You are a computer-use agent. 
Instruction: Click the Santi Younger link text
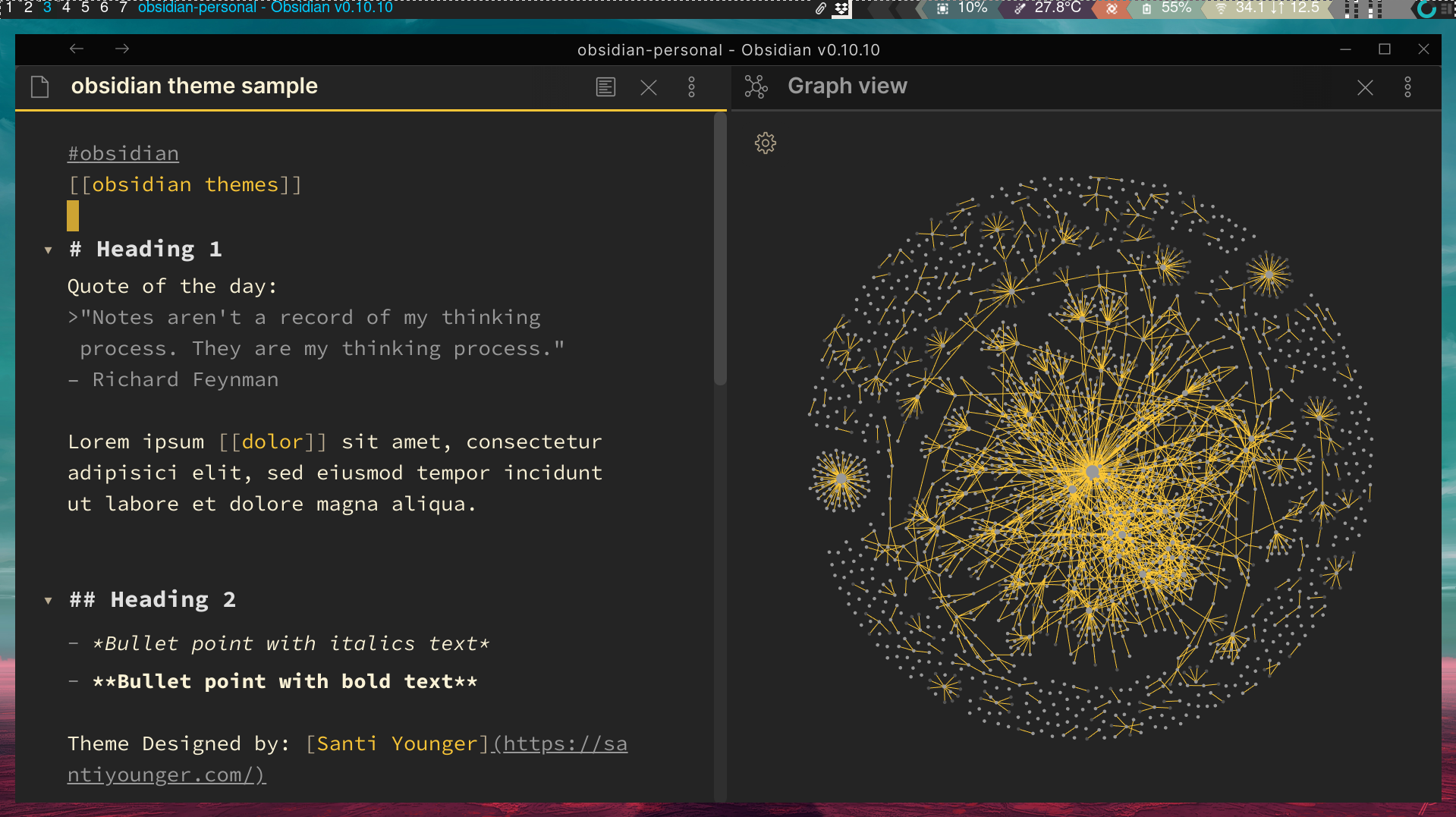tap(397, 743)
